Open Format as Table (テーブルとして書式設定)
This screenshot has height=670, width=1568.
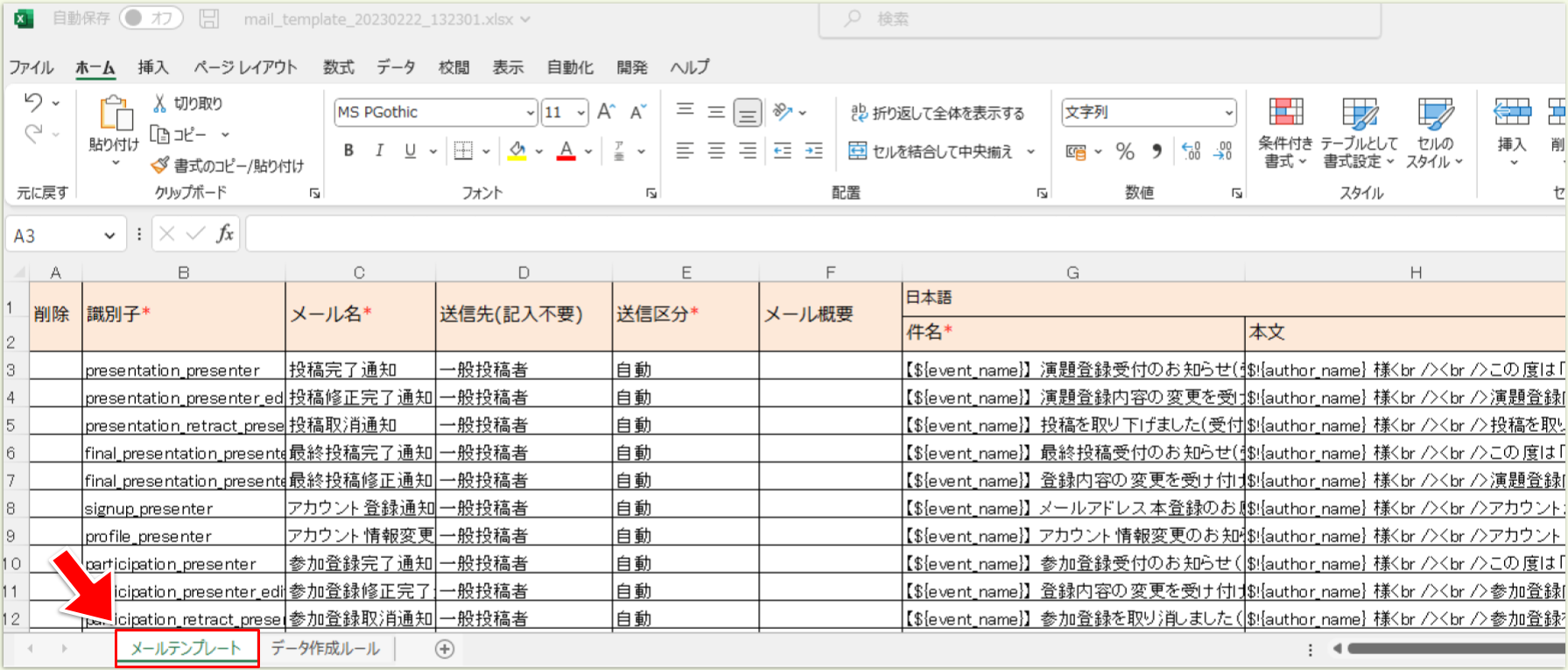pyautogui.click(x=1359, y=133)
